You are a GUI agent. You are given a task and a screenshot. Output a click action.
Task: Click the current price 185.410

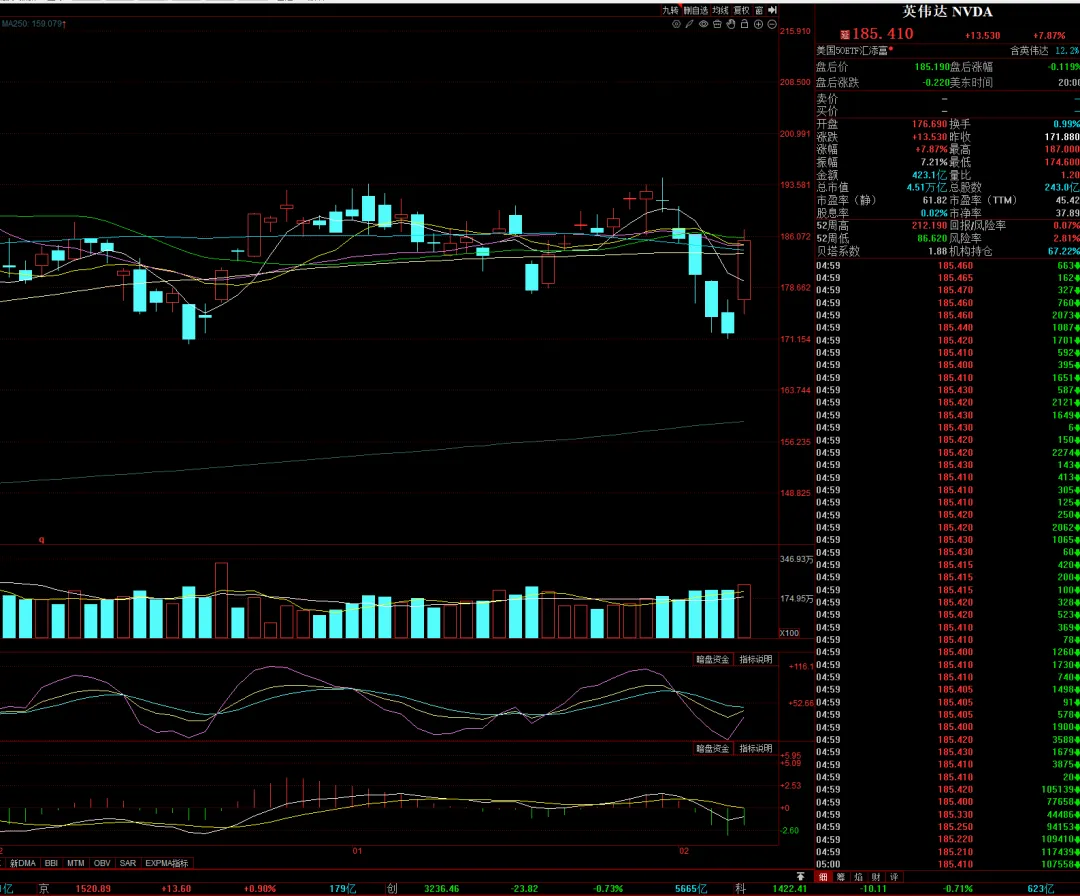[x=882, y=34]
